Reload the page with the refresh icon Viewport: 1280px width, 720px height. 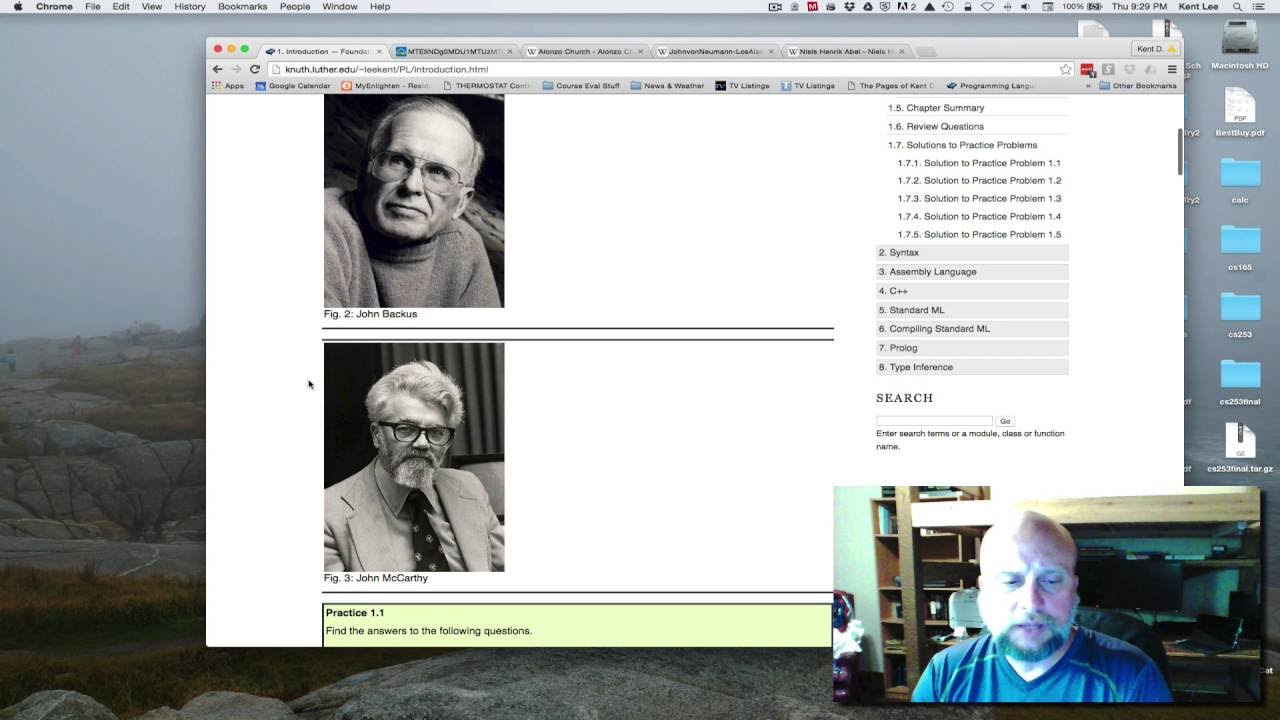pos(255,69)
